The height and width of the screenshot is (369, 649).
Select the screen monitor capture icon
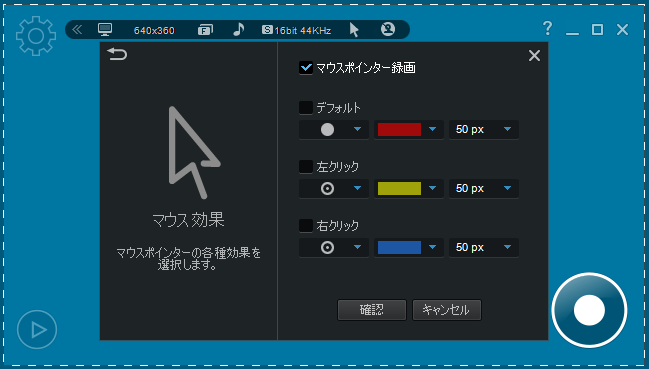point(105,30)
